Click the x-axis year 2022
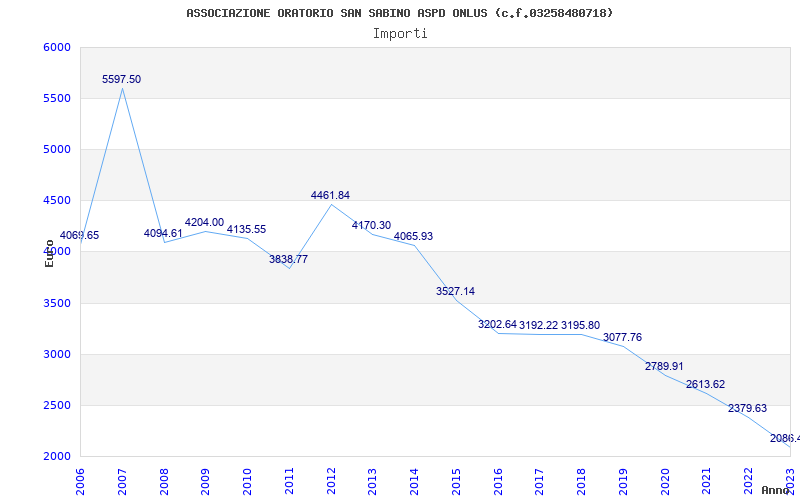The image size is (800, 500). (x=748, y=482)
